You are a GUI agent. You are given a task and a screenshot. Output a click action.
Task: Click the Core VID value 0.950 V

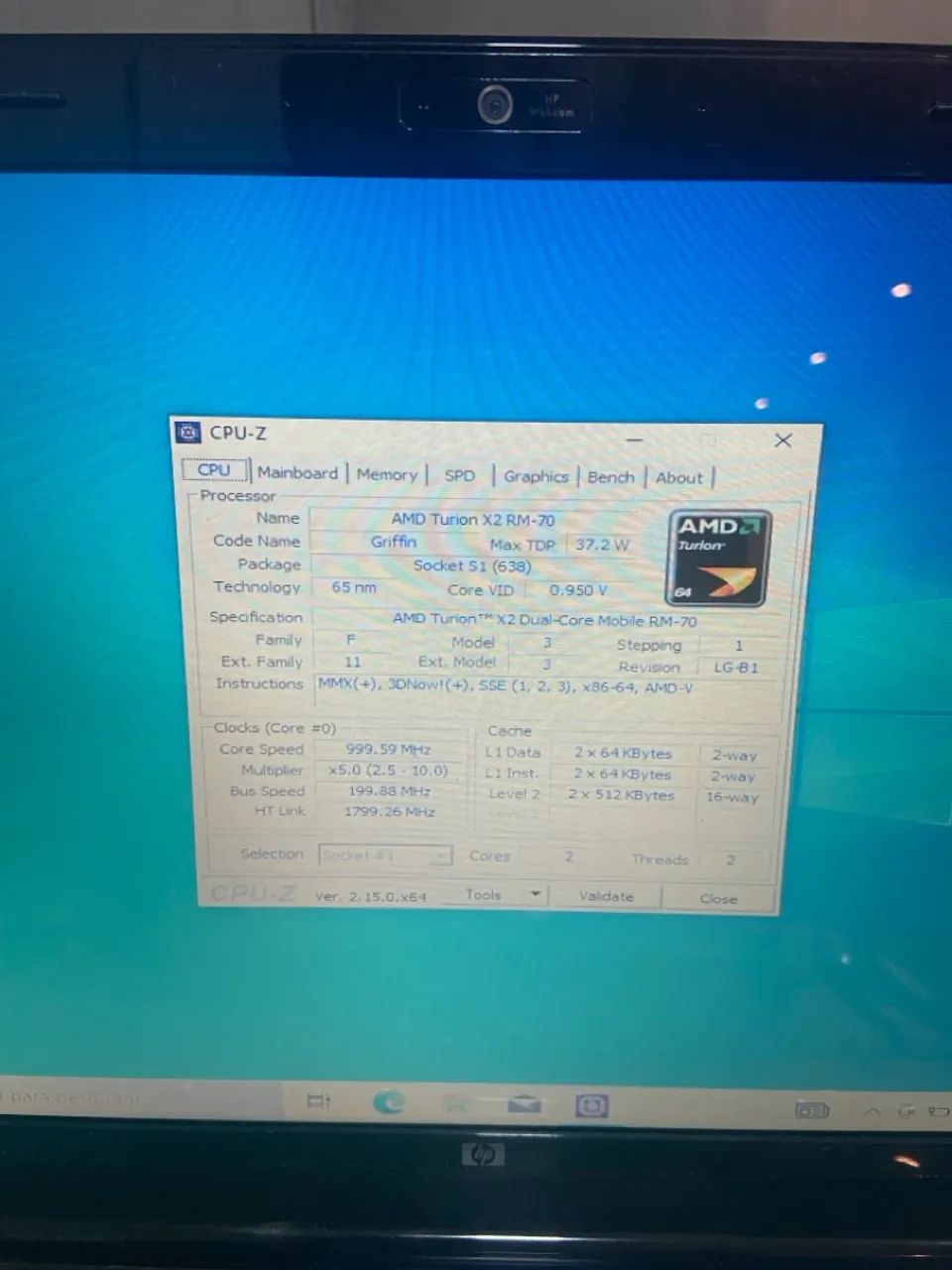[x=578, y=590]
